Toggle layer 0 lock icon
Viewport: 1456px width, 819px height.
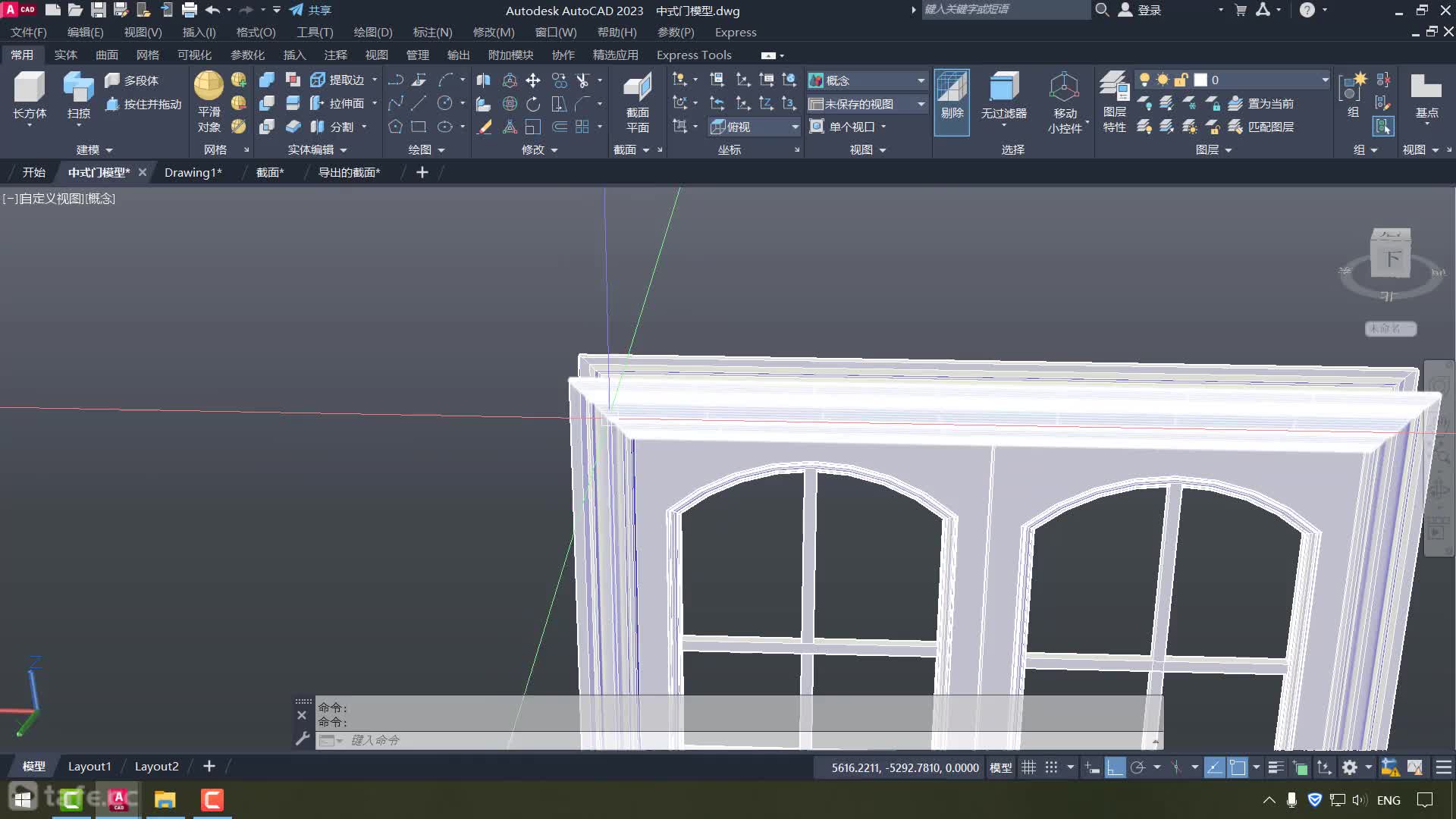coord(1181,80)
